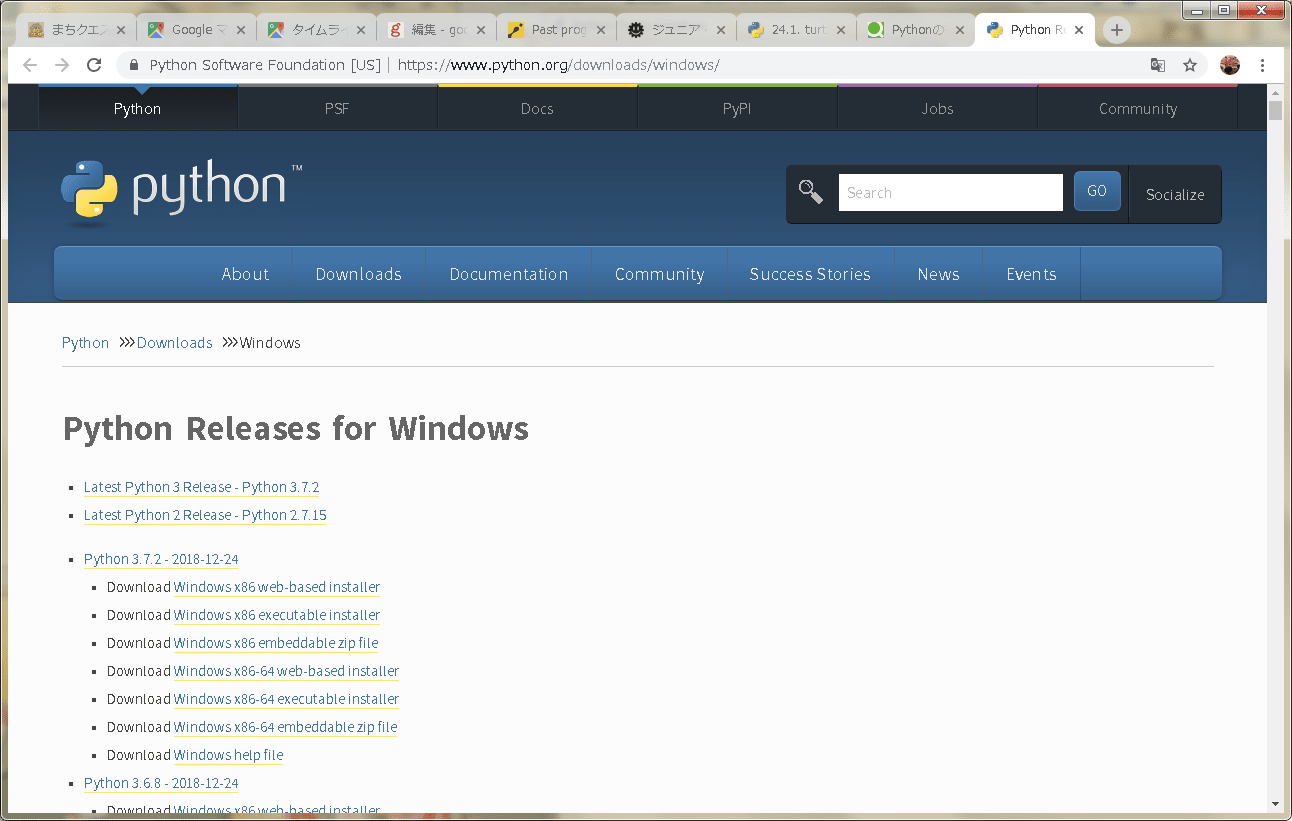Viewport: 1292px width, 821px height.
Task: Open Latest Python 3 Release - Python 3.7.2
Action: [201, 487]
